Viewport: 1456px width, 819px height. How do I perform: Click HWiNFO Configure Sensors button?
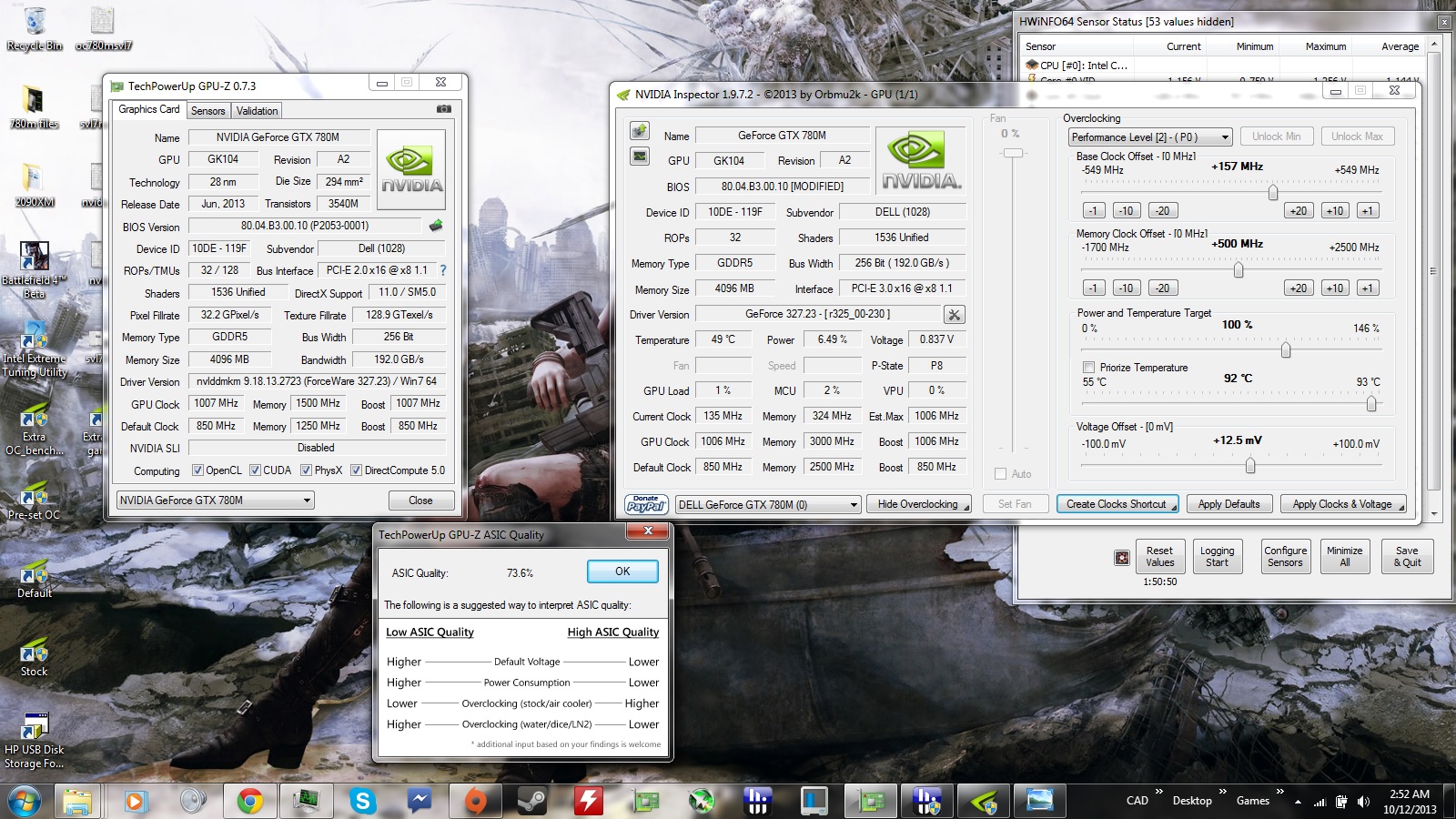pyautogui.click(x=1285, y=556)
